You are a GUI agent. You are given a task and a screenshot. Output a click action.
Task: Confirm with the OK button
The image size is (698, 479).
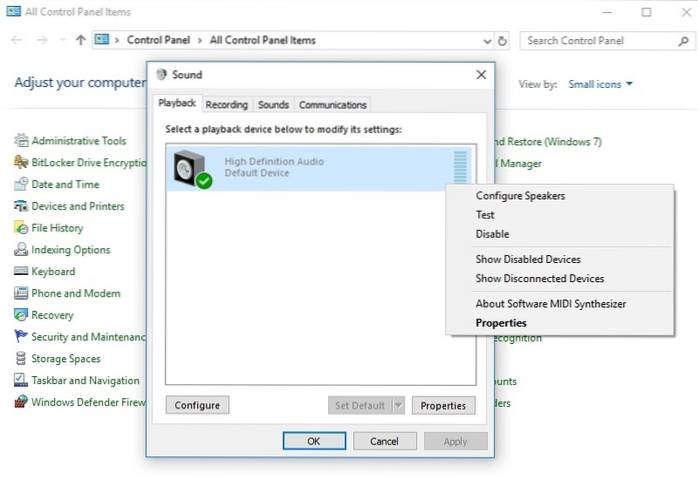point(314,441)
